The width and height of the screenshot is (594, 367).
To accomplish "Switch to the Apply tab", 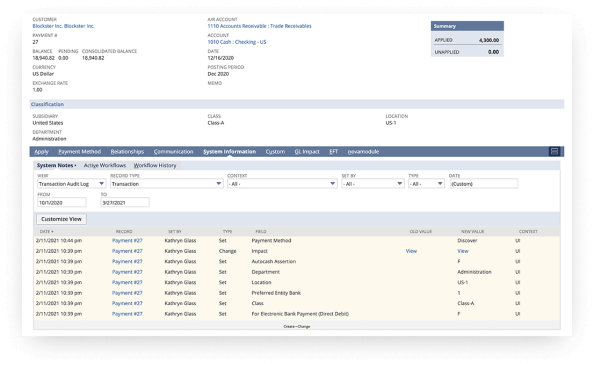I will 41,151.
